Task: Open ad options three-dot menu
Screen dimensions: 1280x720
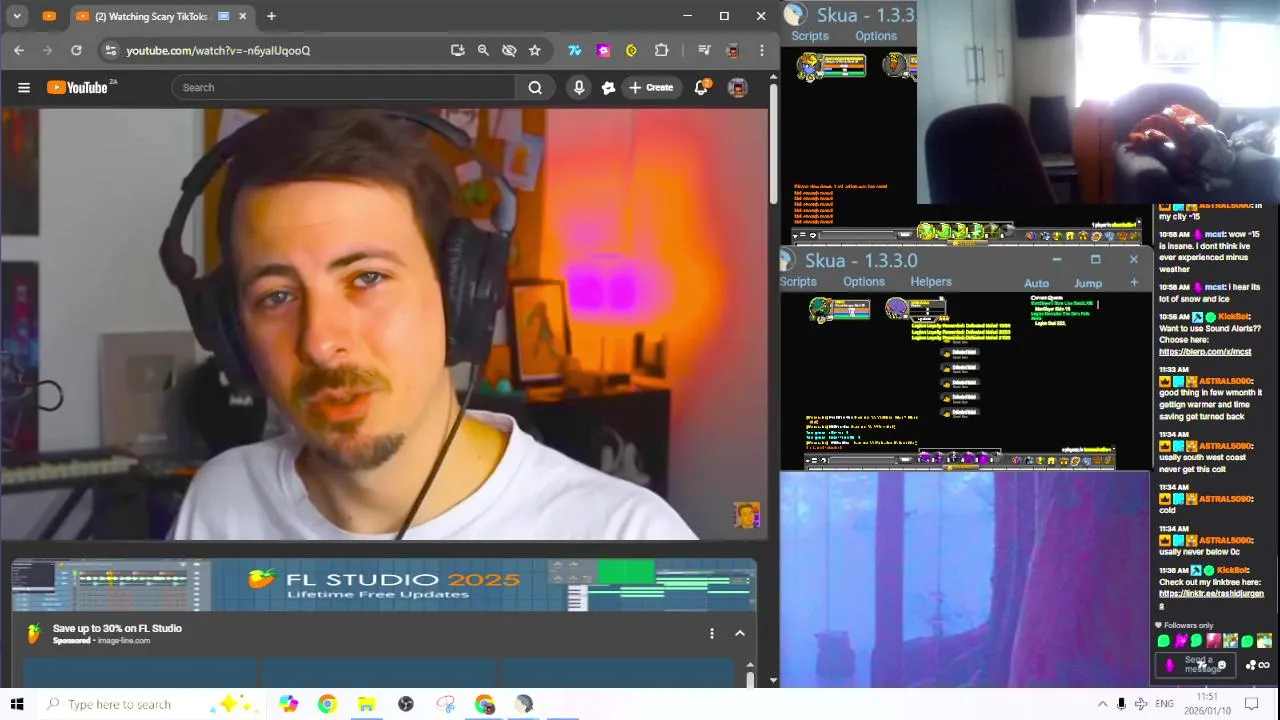Action: click(711, 633)
